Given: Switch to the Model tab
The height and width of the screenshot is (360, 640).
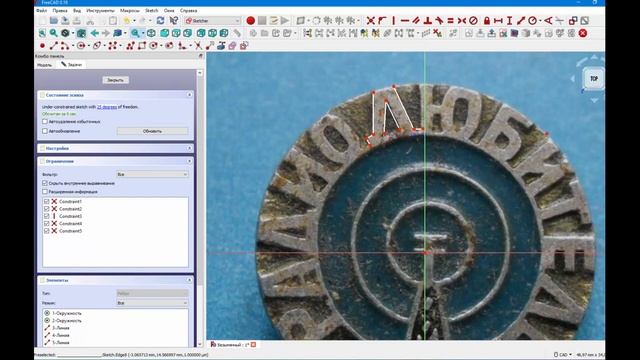Looking at the screenshot, I should (x=44, y=65).
